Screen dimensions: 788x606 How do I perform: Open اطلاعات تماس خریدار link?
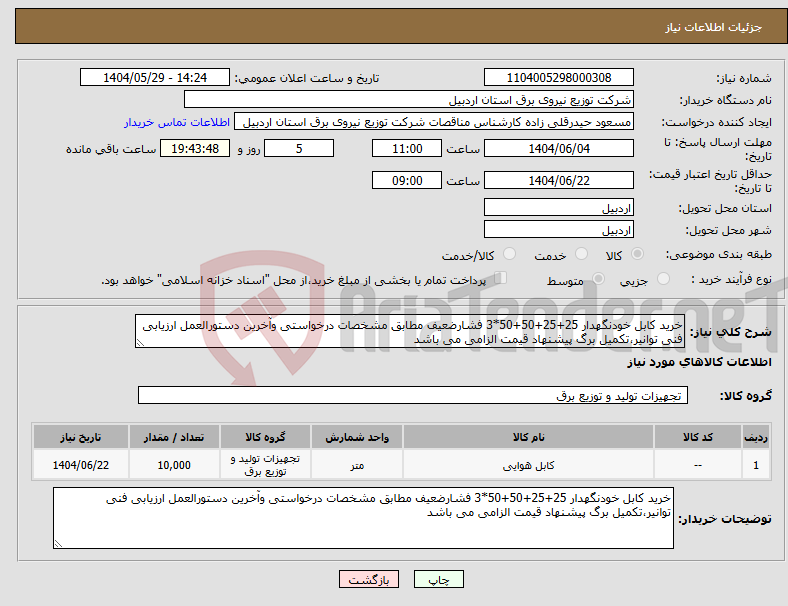point(177,122)
